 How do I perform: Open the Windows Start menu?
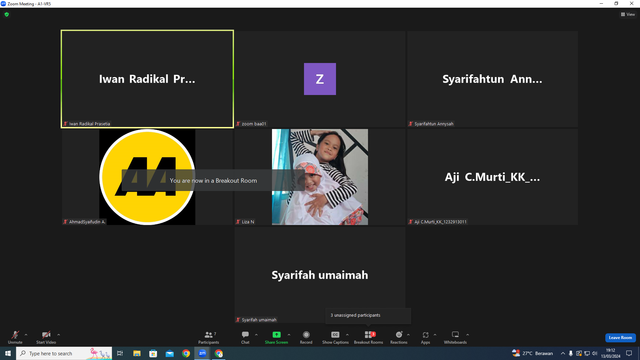[8, 353]
